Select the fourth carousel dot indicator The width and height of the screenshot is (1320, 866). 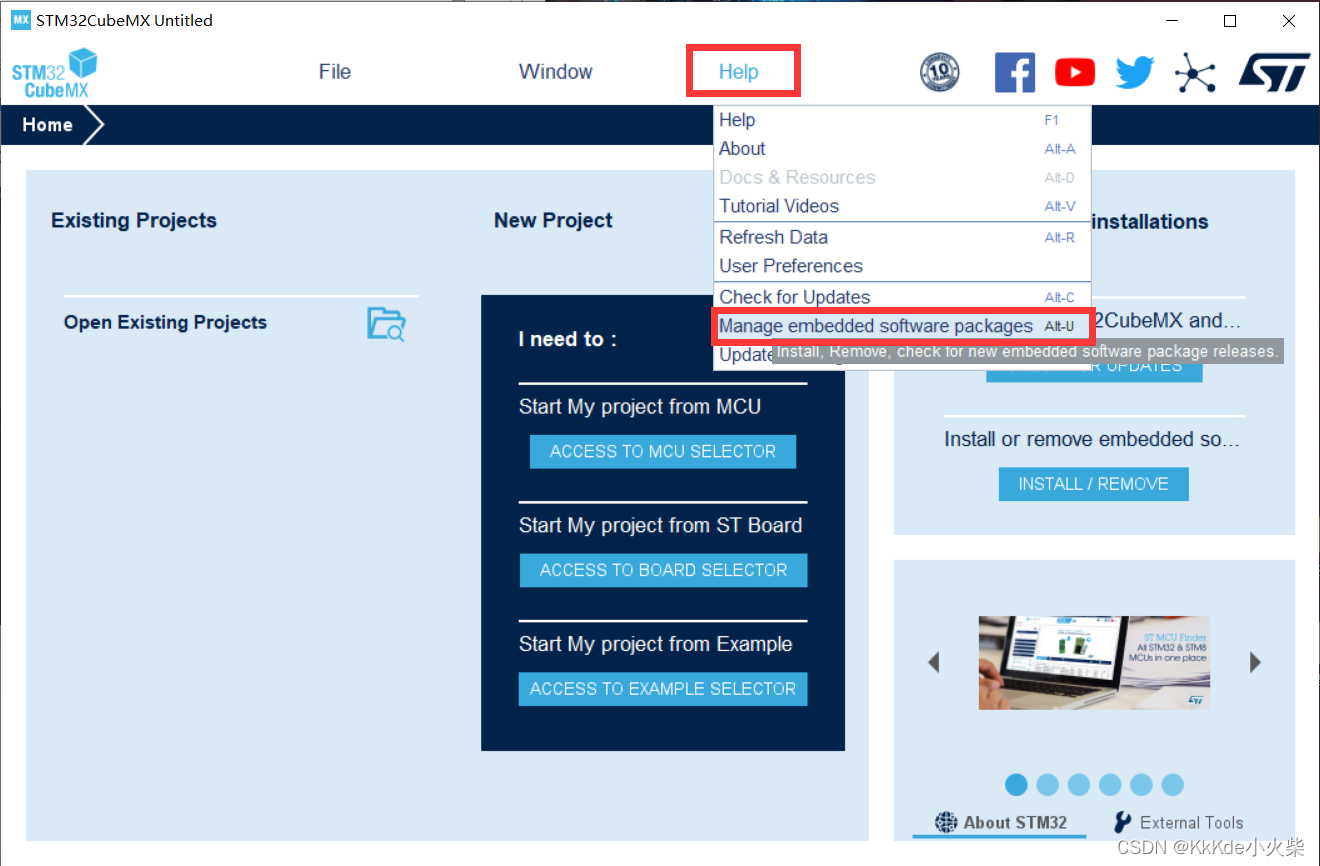(1110, 785)
